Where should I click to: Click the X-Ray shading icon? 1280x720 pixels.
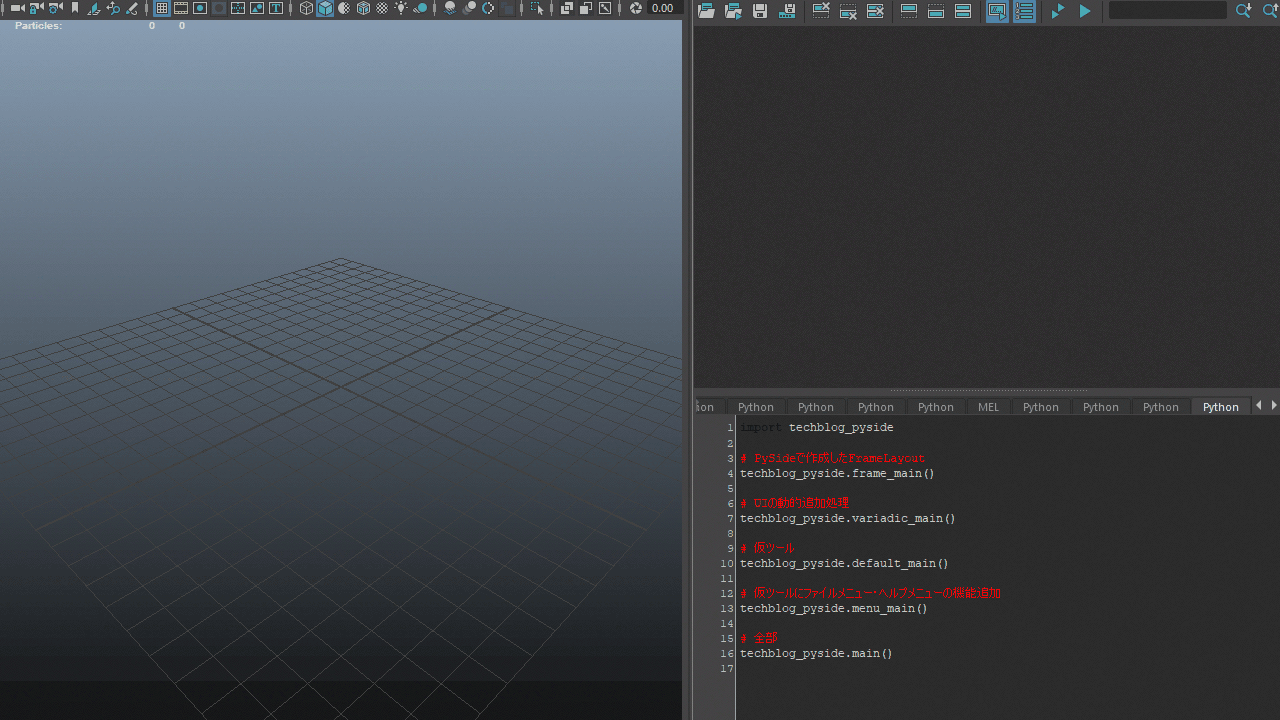click(567, 8)
